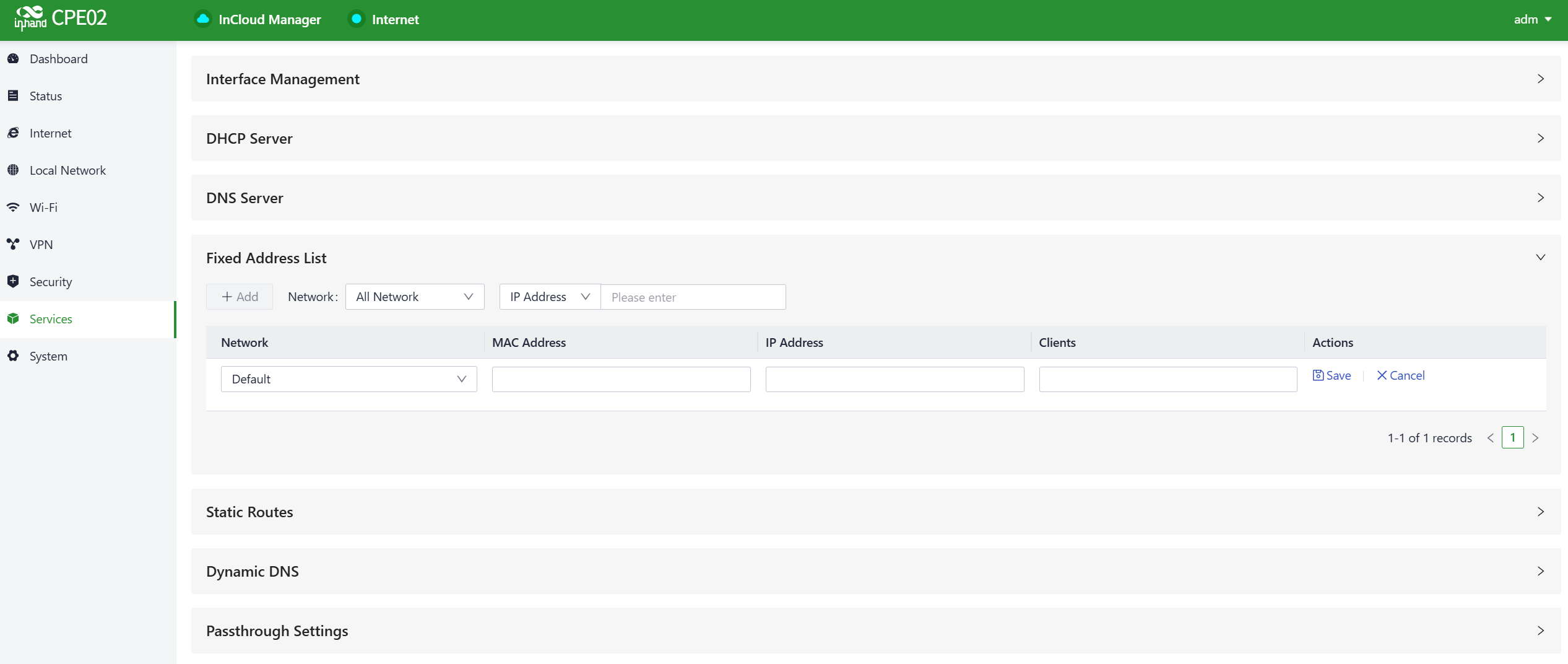Open the Status menu item

46,96
